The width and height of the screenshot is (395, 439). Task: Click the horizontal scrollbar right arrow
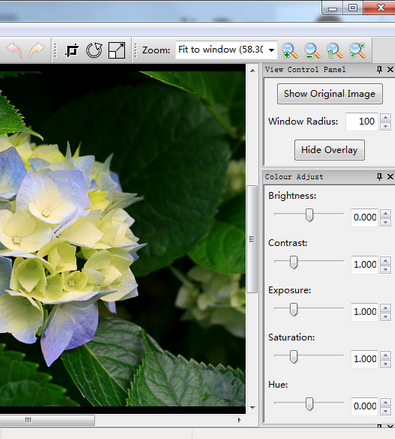pos(239,420)
